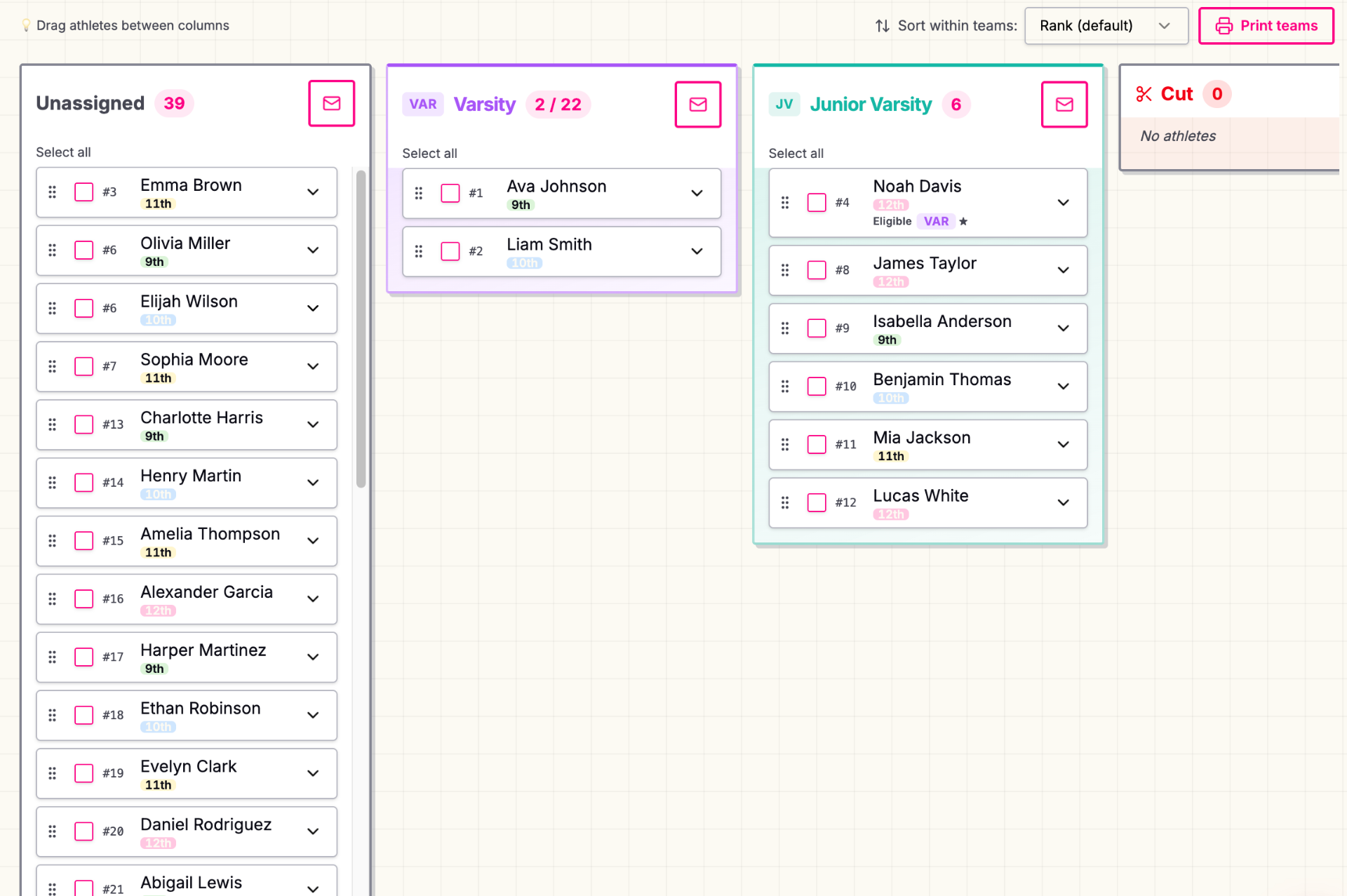1347x896 pixels.
Task: Expand Noah Davis's card chevron
Action: tap(1063, 203)
